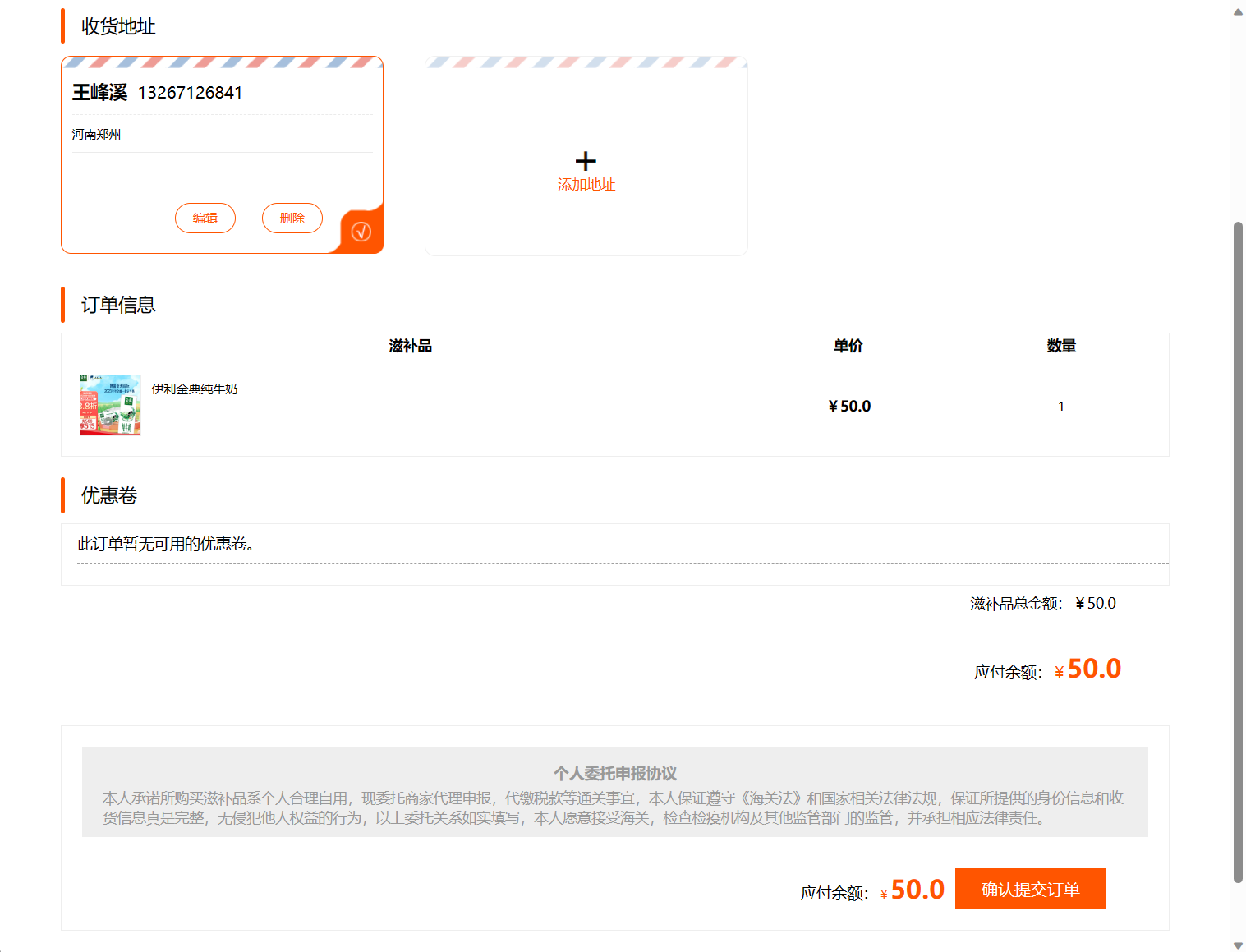View the milk product thumbnail image
Image resolution: width=1246 pixels, height=952 pixels.
click(110, 405)
